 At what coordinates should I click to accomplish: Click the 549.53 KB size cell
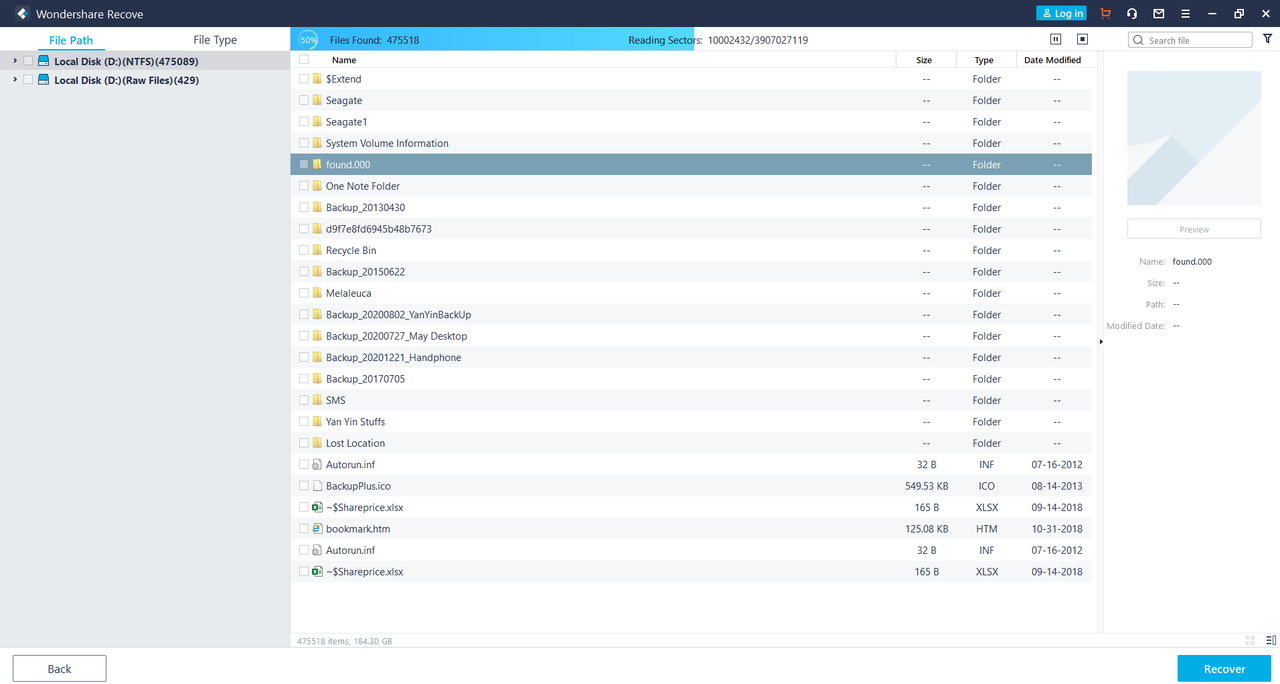tap(926, 486)
